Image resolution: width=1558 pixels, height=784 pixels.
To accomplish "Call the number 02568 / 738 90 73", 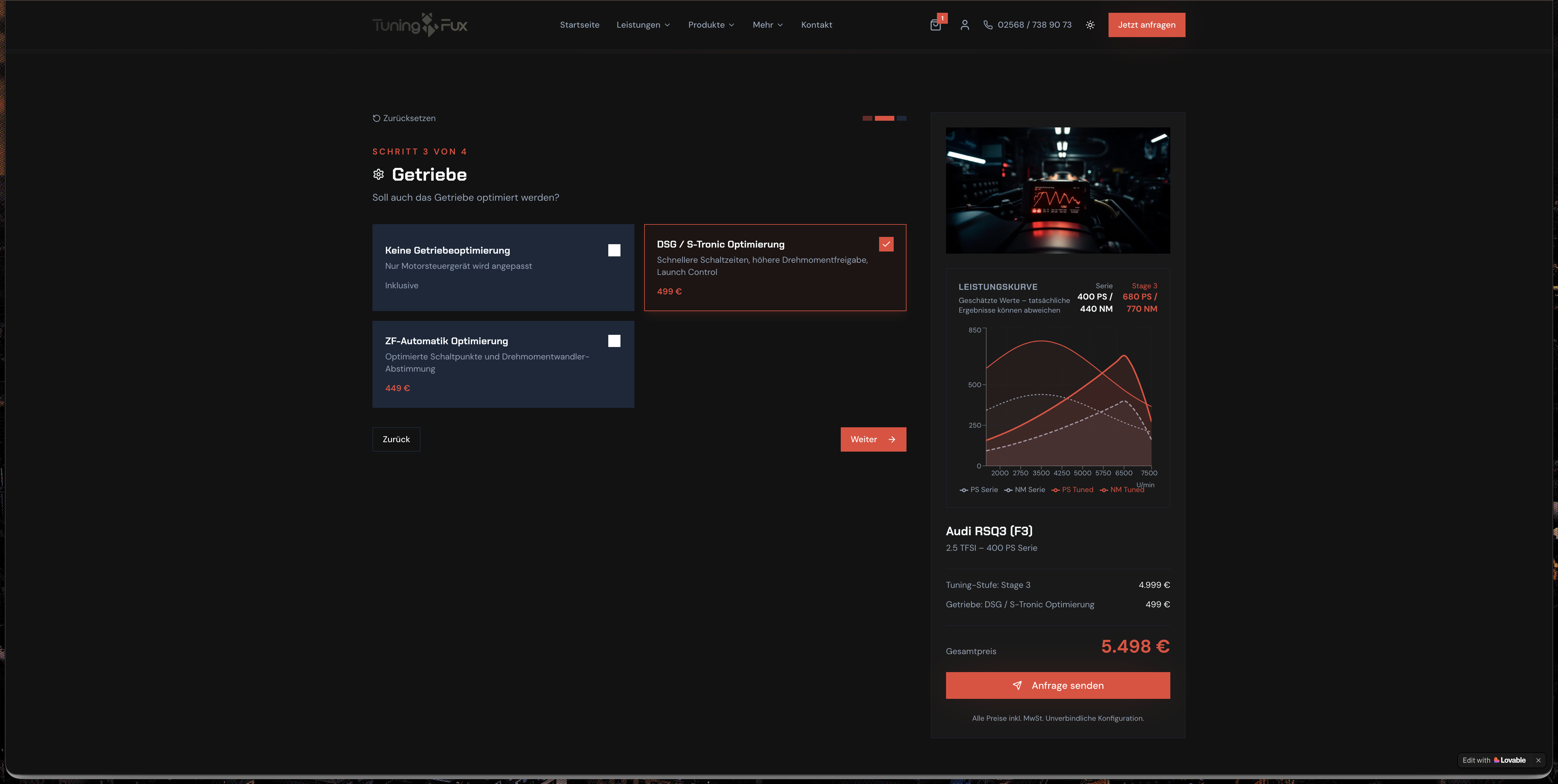I will click(1034, 25).
